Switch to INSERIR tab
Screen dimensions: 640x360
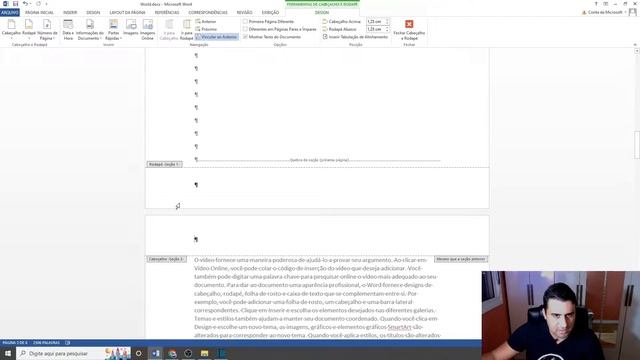point(70,13)
